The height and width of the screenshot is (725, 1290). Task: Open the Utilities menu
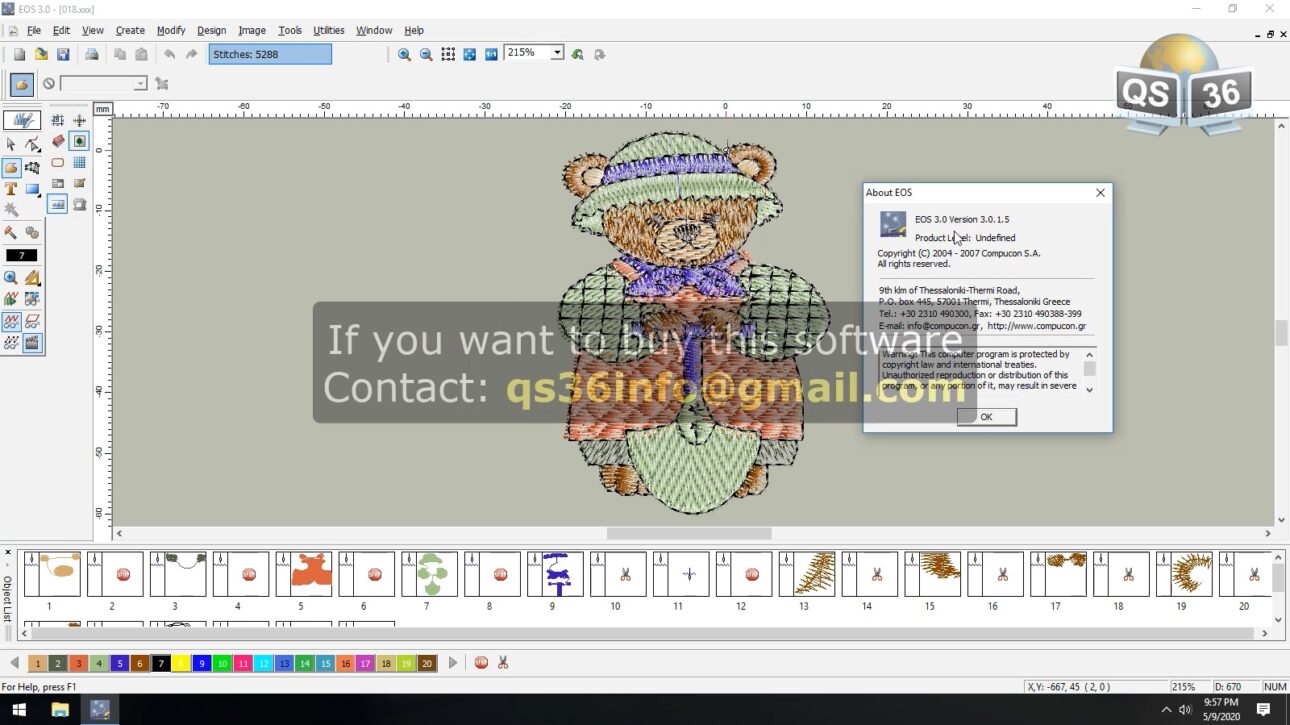(328, 31)
